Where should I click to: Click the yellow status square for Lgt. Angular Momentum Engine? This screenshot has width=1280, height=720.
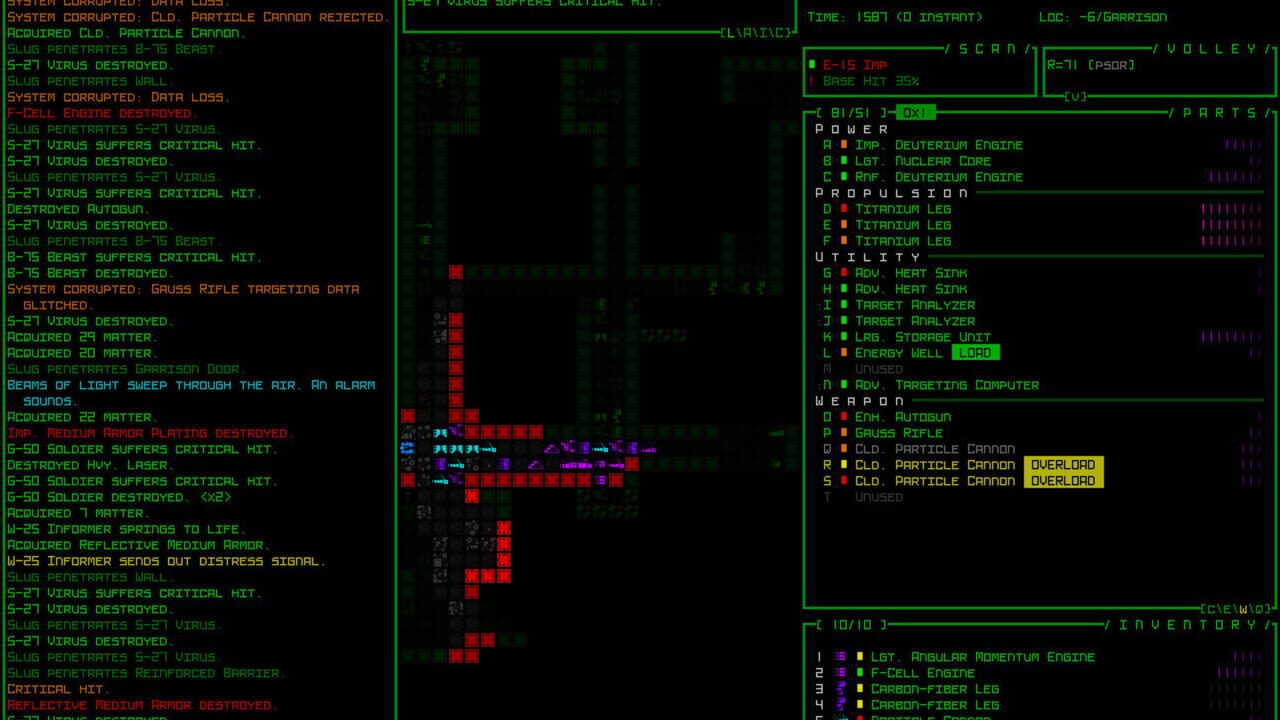tap(860, 657)
